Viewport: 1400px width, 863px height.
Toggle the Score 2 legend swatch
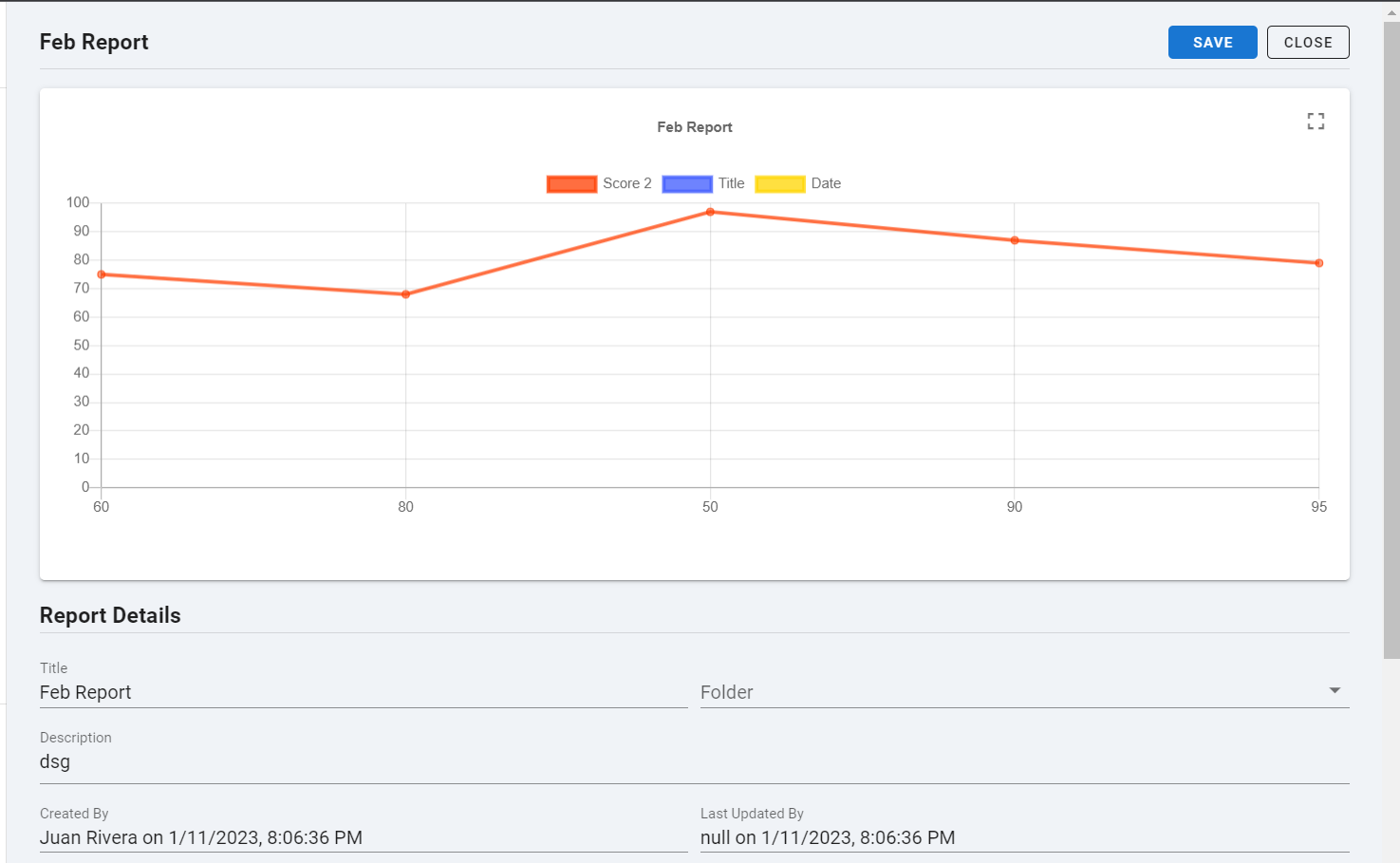[x=571, y=184]
